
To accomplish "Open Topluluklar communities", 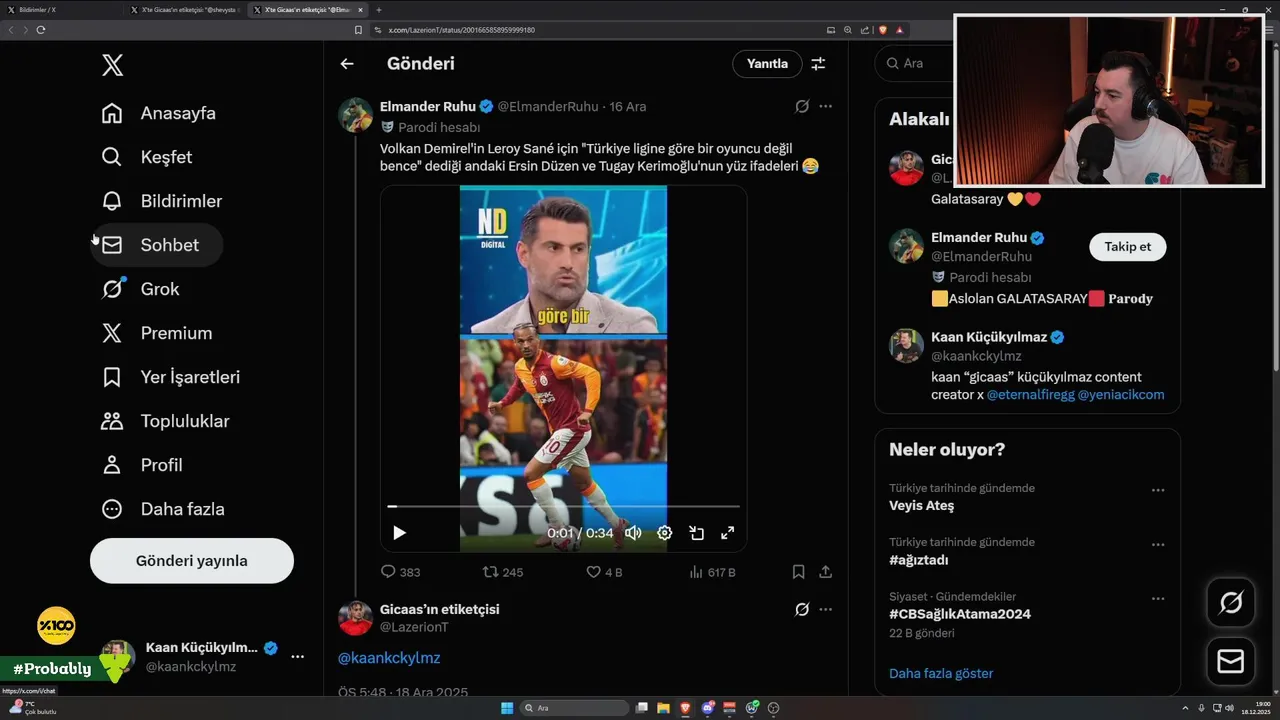I will pyautogui.click(x=166, y=421).
